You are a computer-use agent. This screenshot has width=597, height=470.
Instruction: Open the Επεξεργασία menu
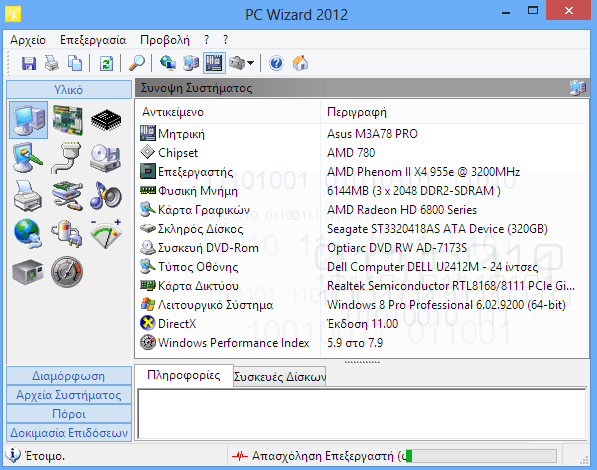tap(93, 40)
